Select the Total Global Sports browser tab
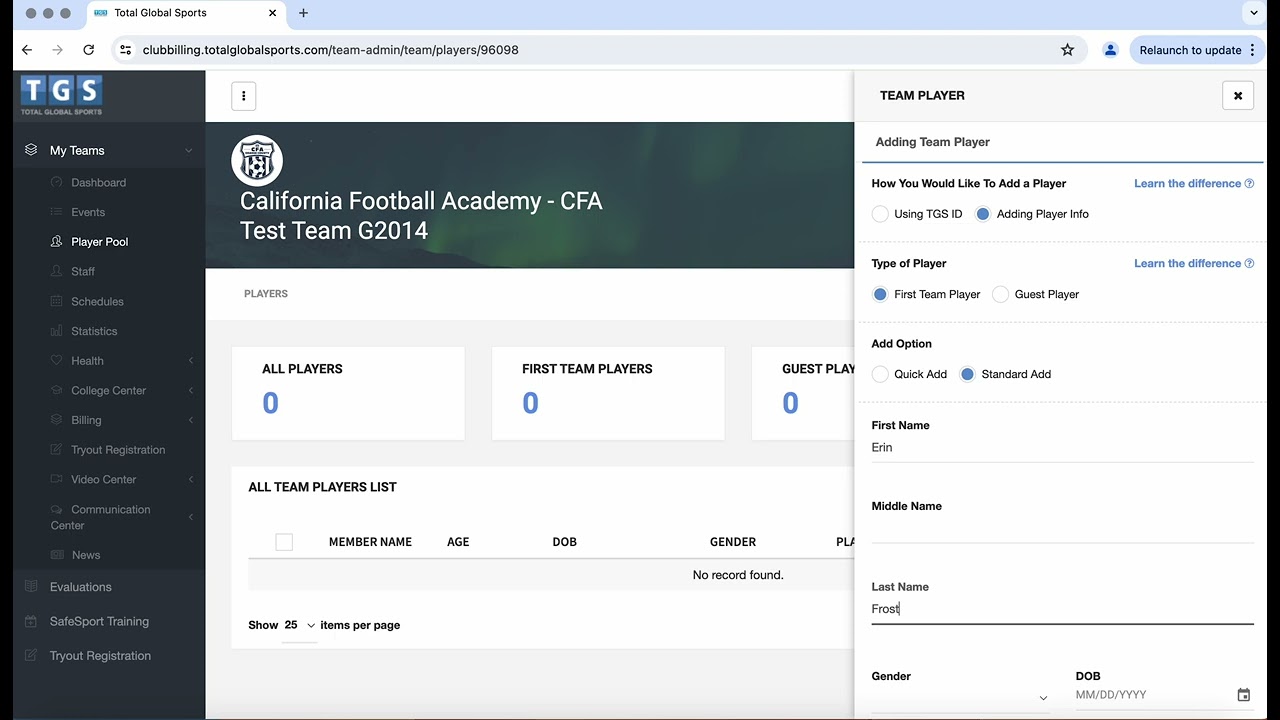The width and height of the screenshot is (1280, 720). 186,13
